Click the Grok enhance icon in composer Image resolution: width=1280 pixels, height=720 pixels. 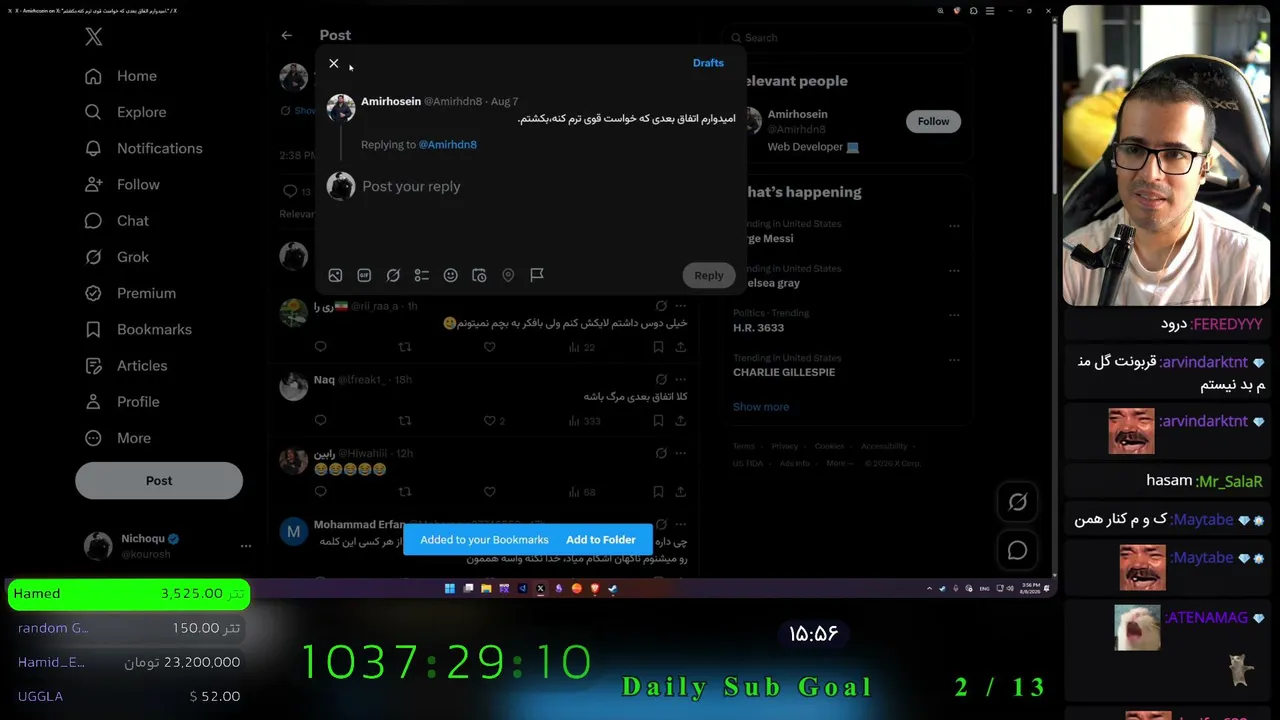click(x=393, y=275)
